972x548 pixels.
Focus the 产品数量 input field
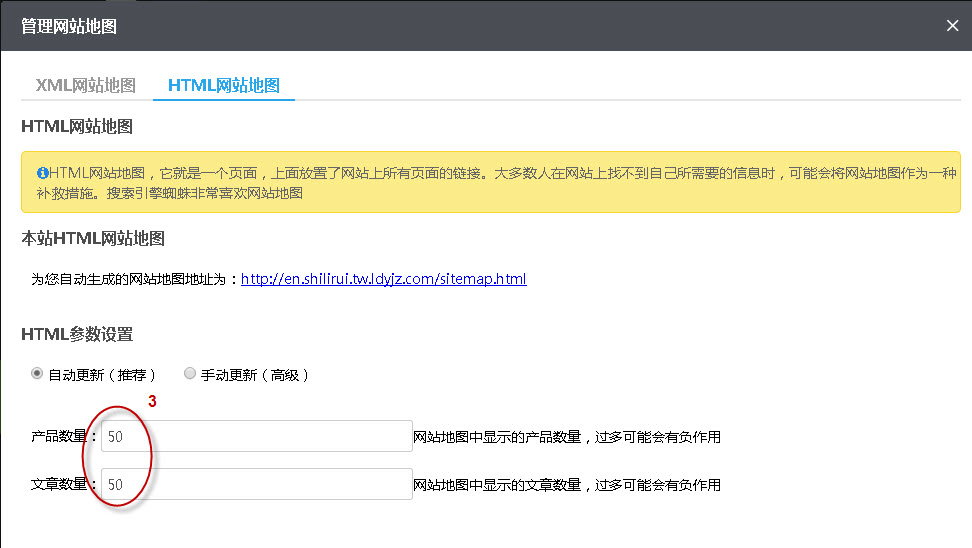click(256, 437)
